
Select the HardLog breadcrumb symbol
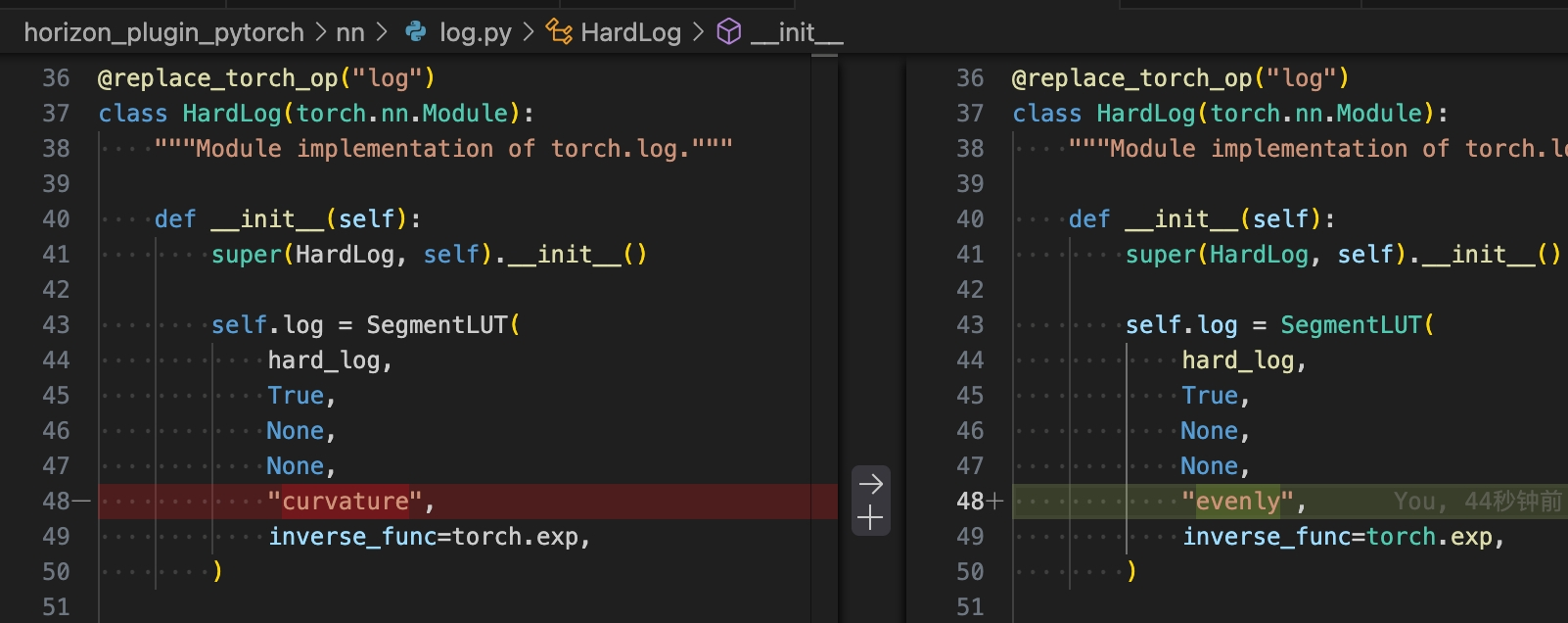tap(630, 32)
